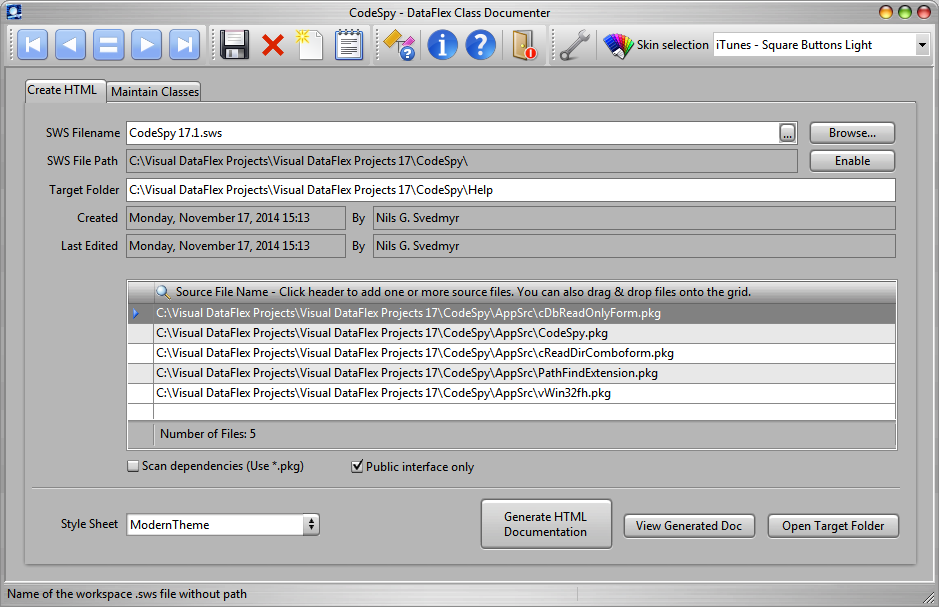This screenshot has height=607, width=939.
Task: Switch to the Maintain Classes tab
Action: click(x=155, y=92)
